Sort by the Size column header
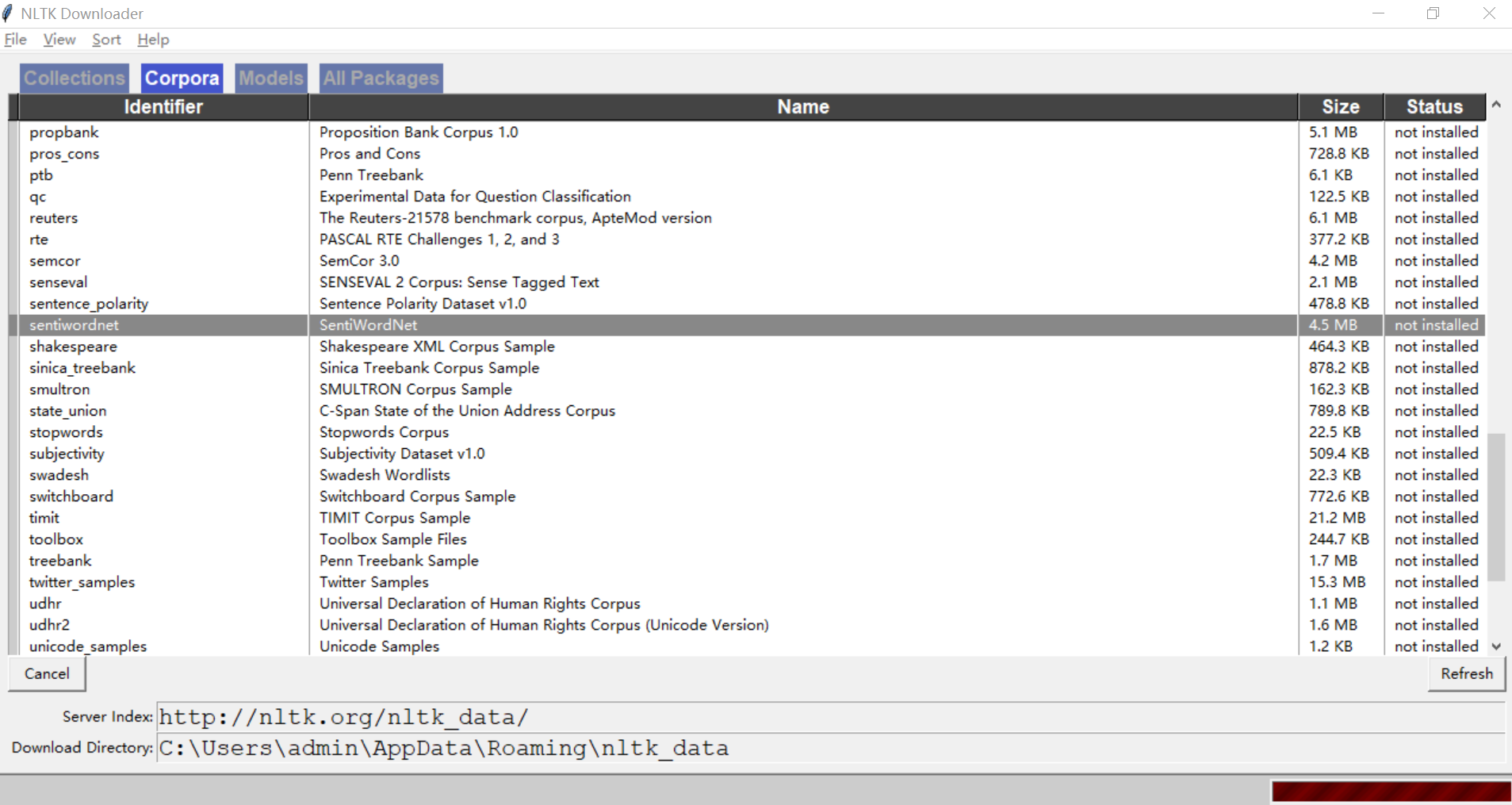This screenshot has height=805, width=1512. 1341,107
